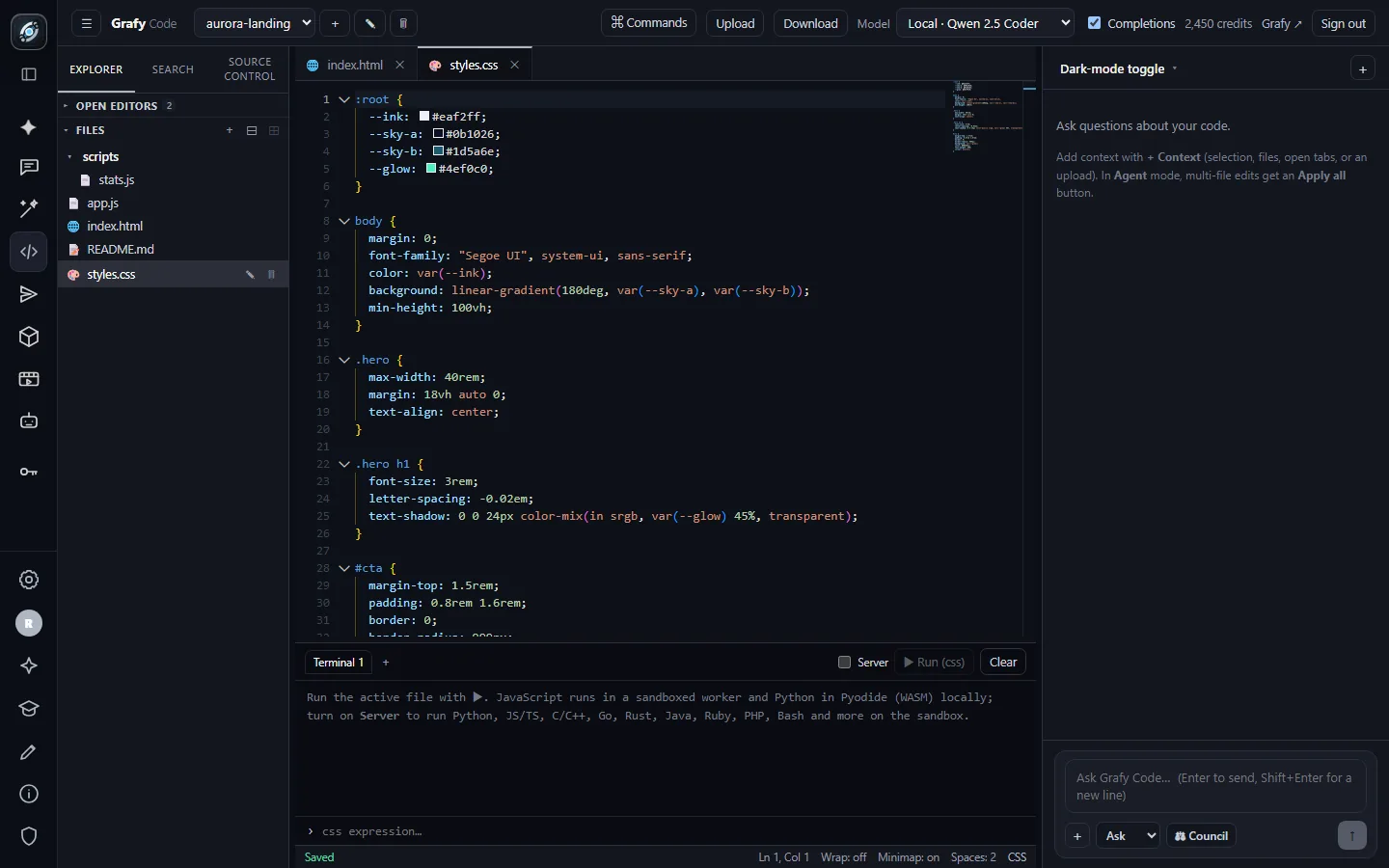Select the EXPLORER tab
1389x868 pixels.
[x=96, y=69]
